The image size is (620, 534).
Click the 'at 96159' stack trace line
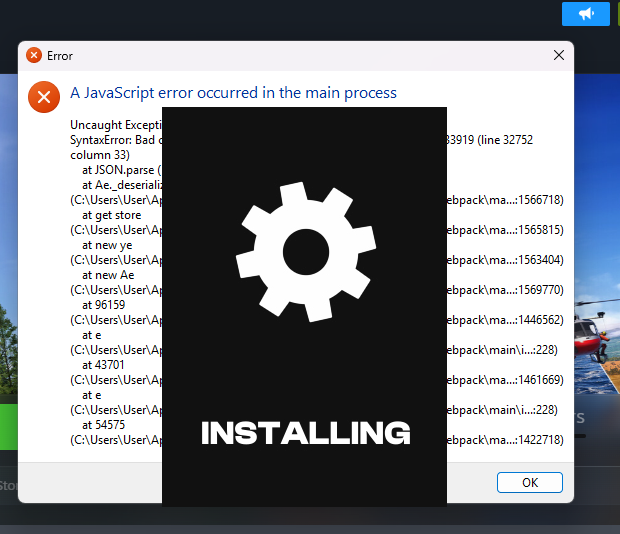pyautogui.click(x=104, y=305)
